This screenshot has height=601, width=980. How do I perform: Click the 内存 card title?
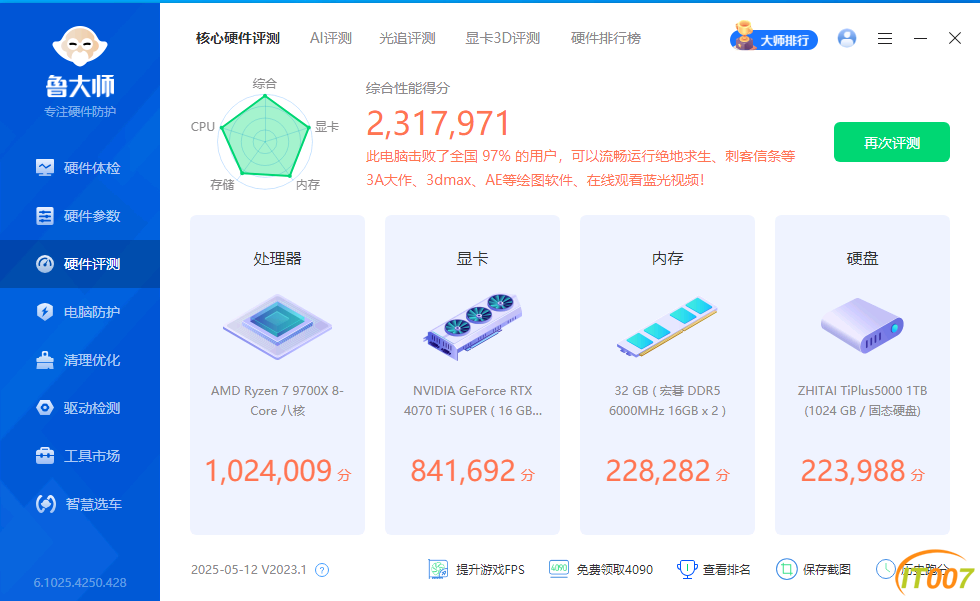668,259
